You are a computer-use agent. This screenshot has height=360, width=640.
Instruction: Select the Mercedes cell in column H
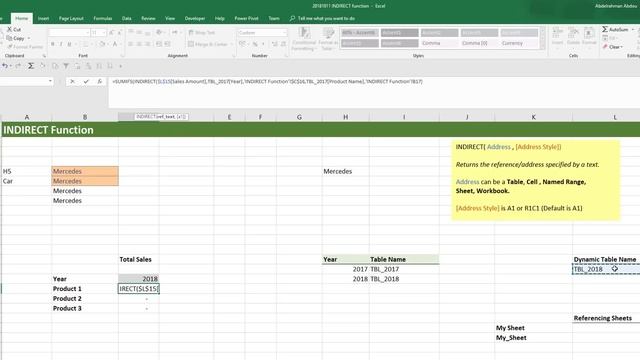345,171
